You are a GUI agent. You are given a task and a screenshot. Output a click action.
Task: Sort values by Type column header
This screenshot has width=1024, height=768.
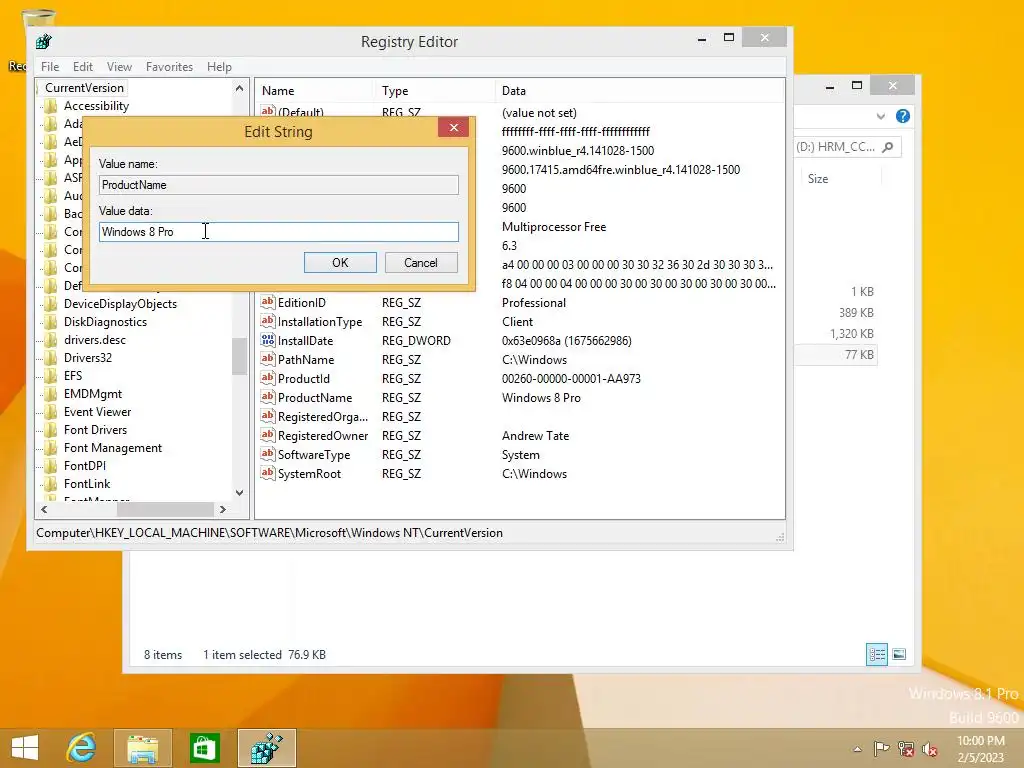434,91
